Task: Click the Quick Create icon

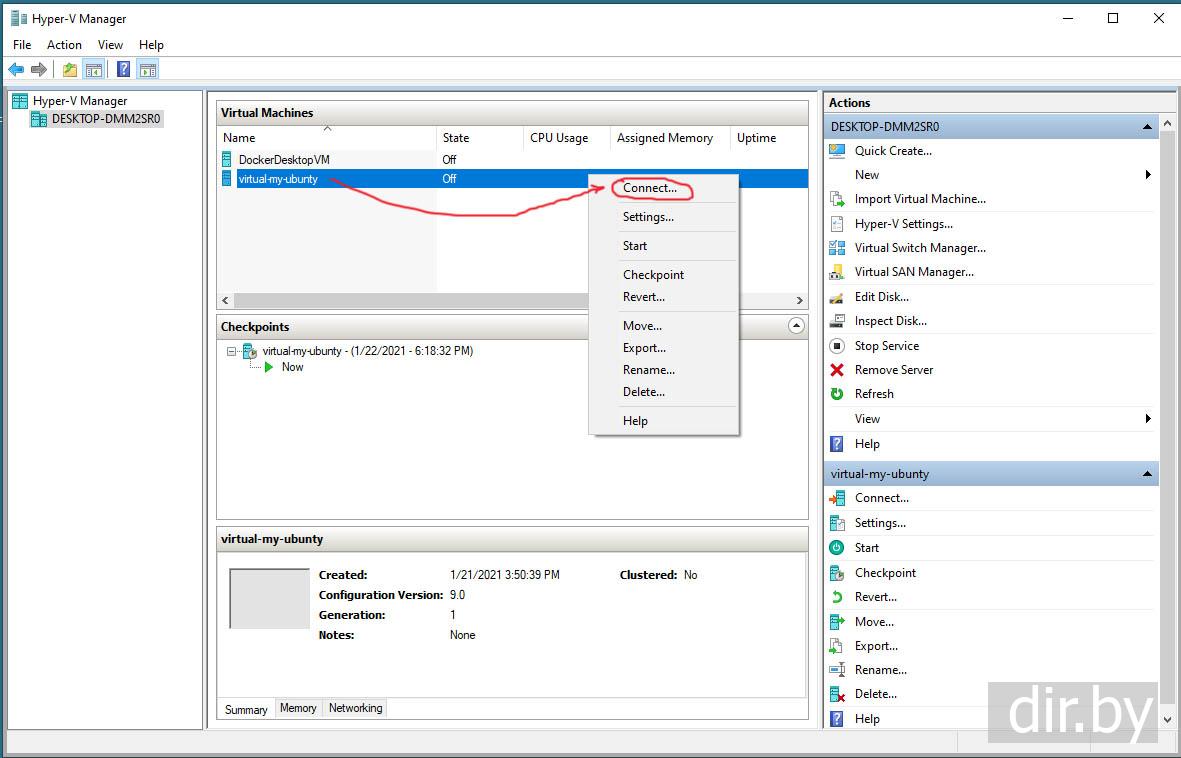Action: point(837,151)
